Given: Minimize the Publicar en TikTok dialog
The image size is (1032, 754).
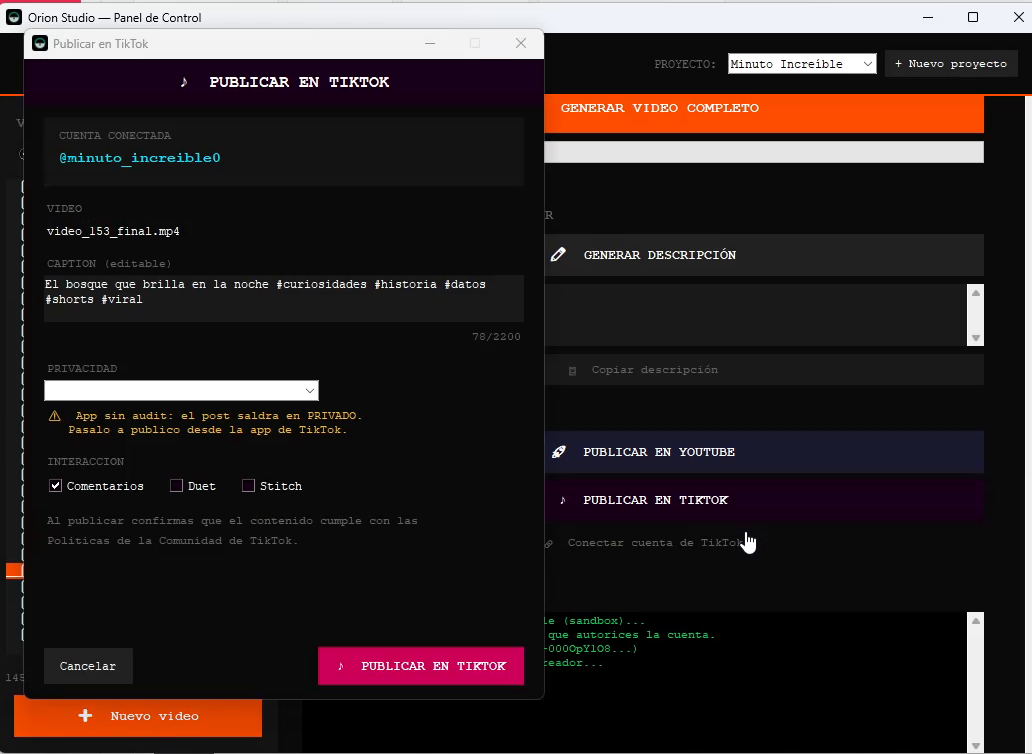Looking at the screenshot, I should 430,43.
